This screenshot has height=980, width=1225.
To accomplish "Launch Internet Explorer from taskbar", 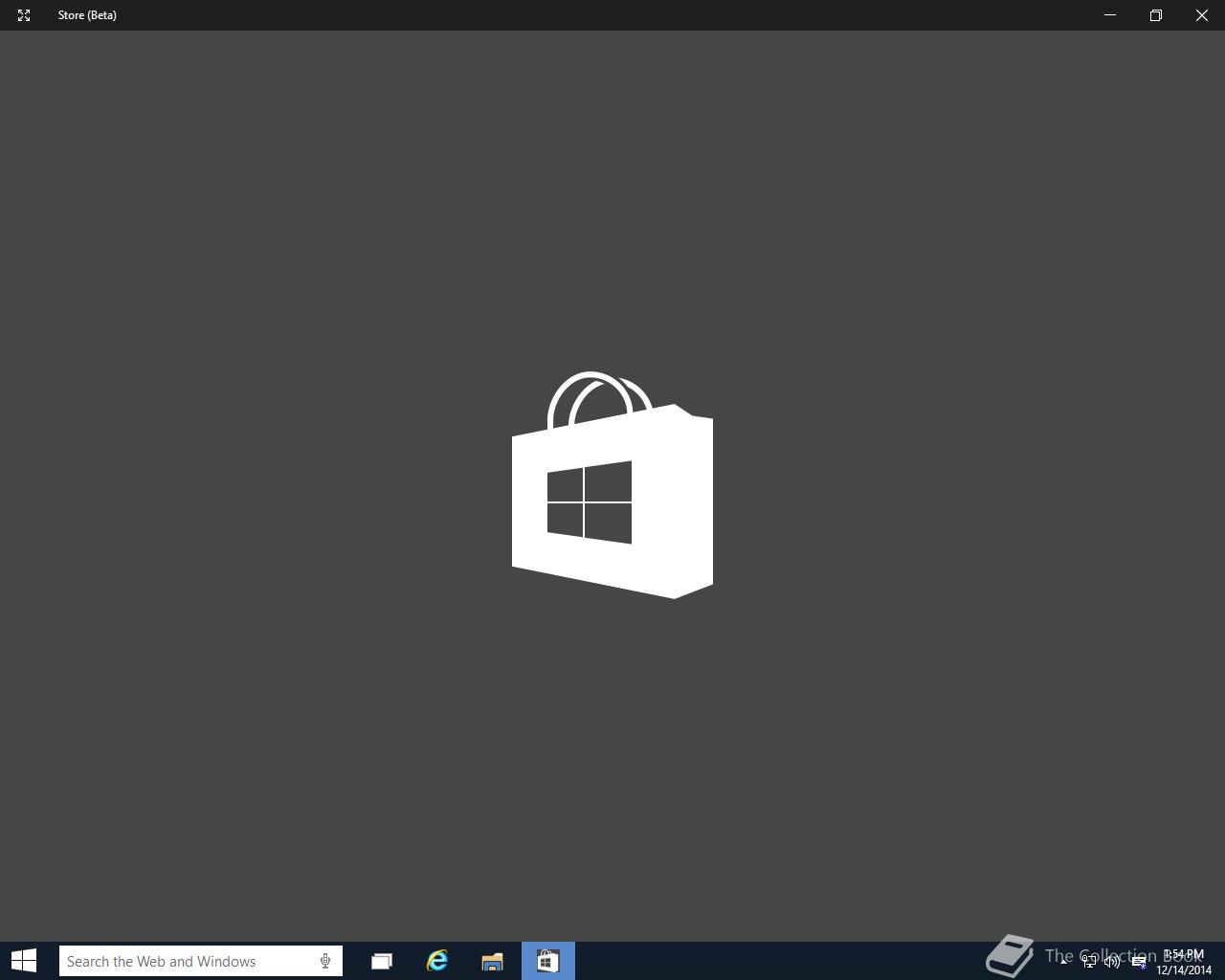I will point(437,961).
